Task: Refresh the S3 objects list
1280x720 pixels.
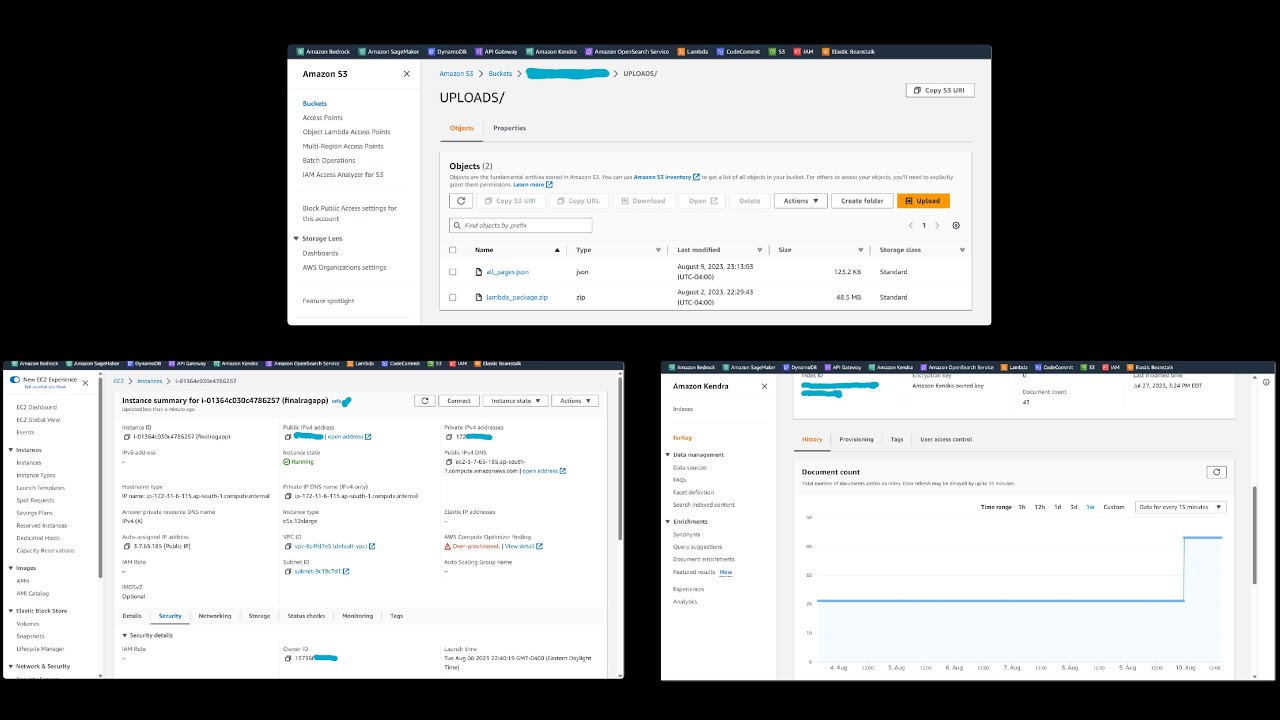Action: tap(461, 201)
